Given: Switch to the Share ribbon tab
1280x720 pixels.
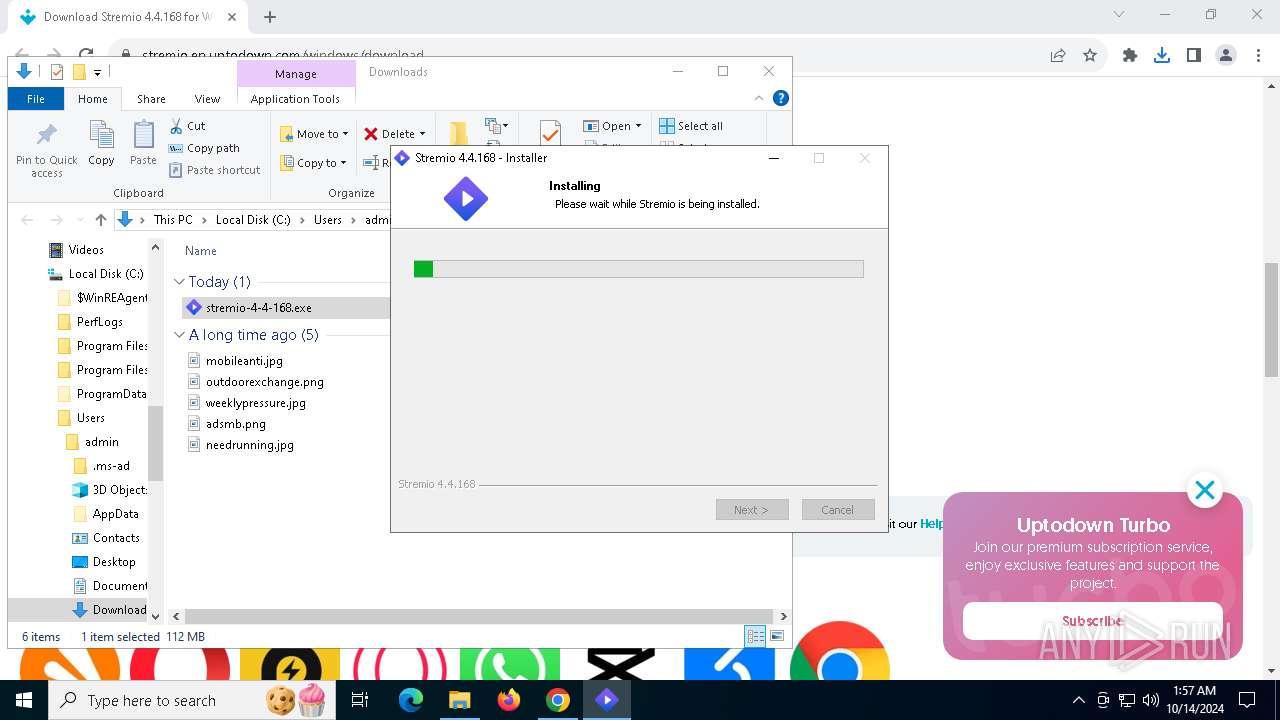Looking at the screenshot, I should tap(151, 99).
